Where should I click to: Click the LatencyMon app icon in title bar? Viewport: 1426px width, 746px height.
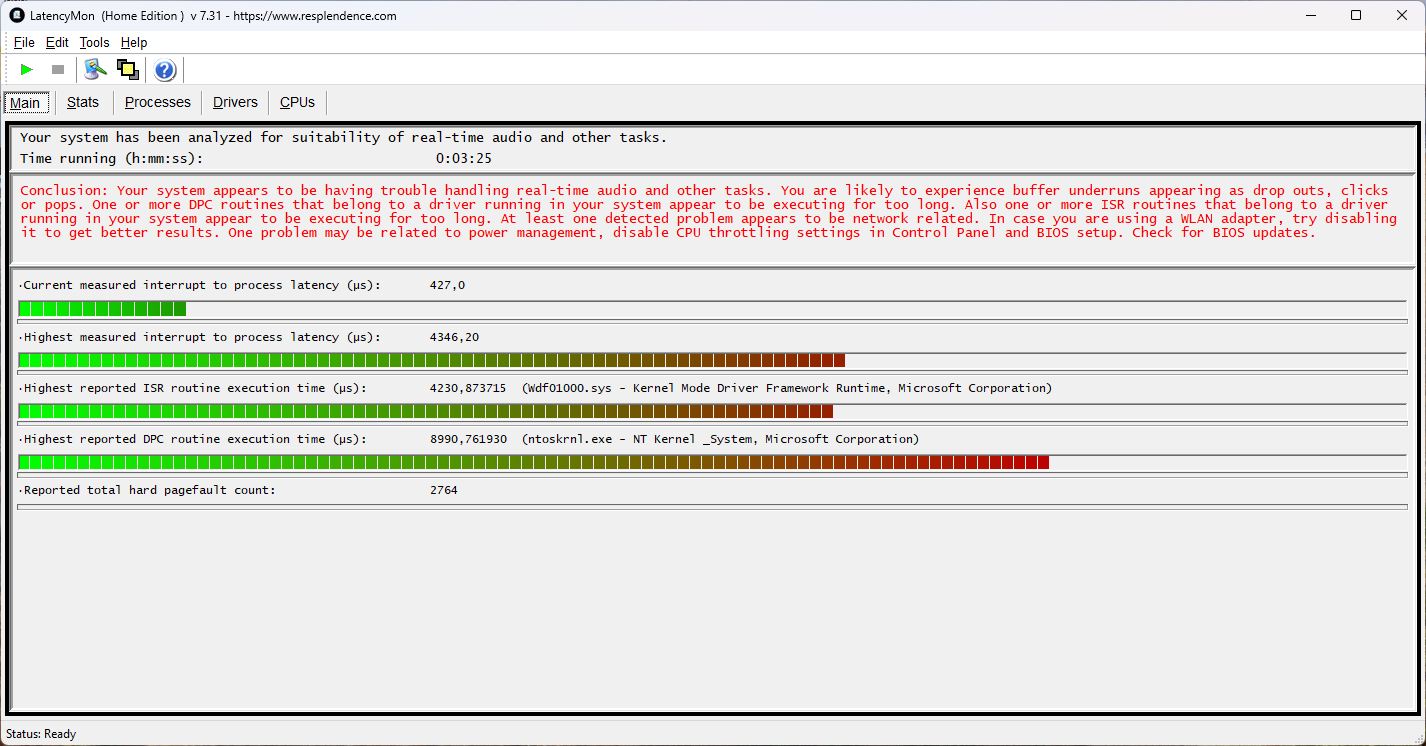[x=16, y=15]
